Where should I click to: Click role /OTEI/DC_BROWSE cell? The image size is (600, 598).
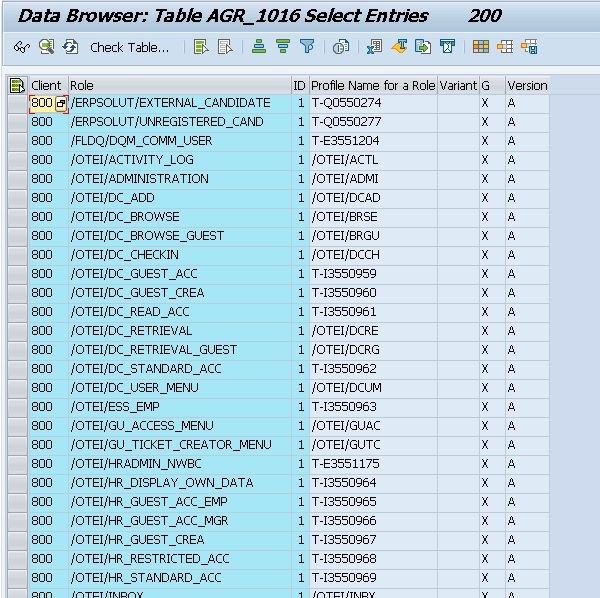coord(179,217)
